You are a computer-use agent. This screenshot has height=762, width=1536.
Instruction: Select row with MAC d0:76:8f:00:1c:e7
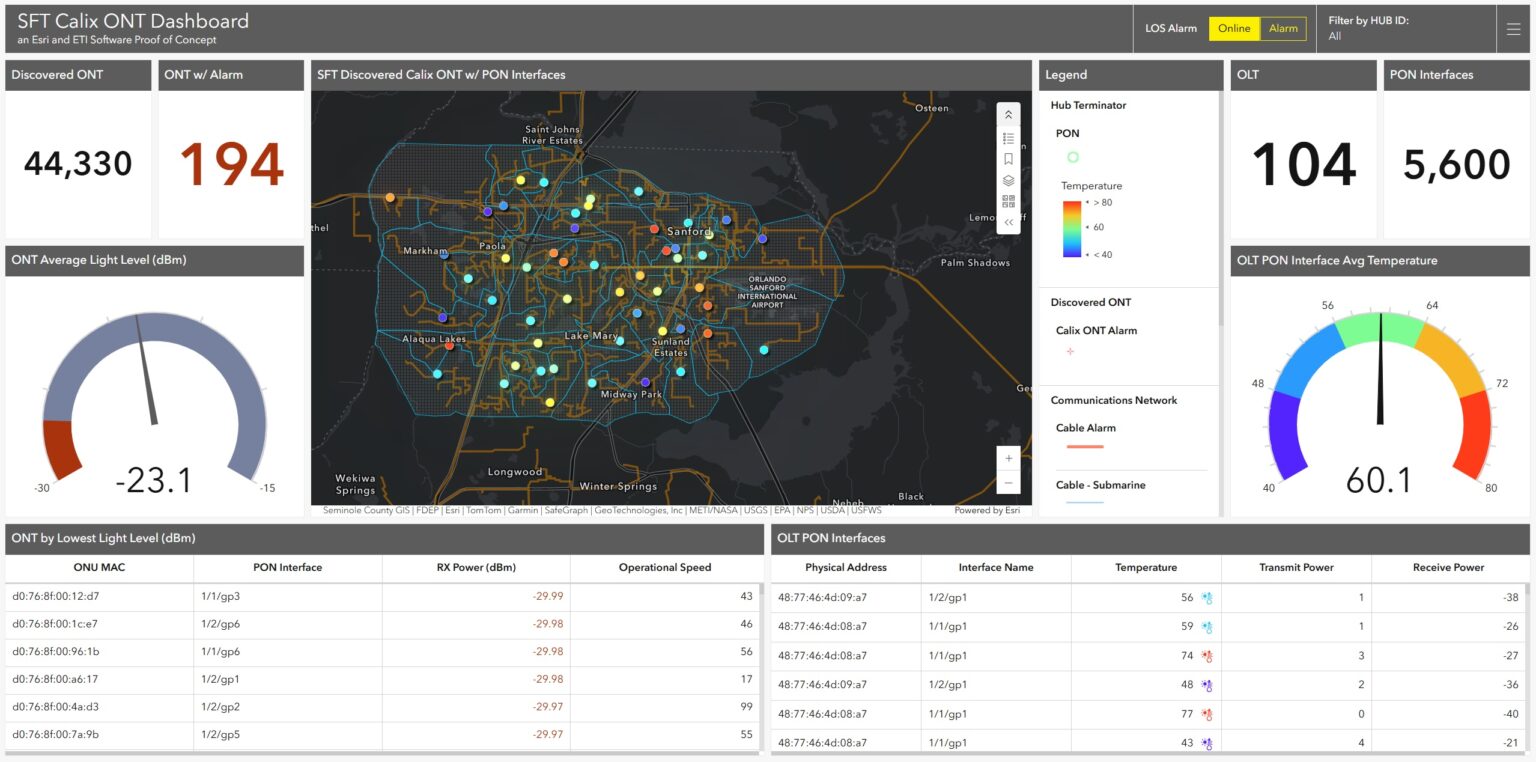click(x=383, y=624)
